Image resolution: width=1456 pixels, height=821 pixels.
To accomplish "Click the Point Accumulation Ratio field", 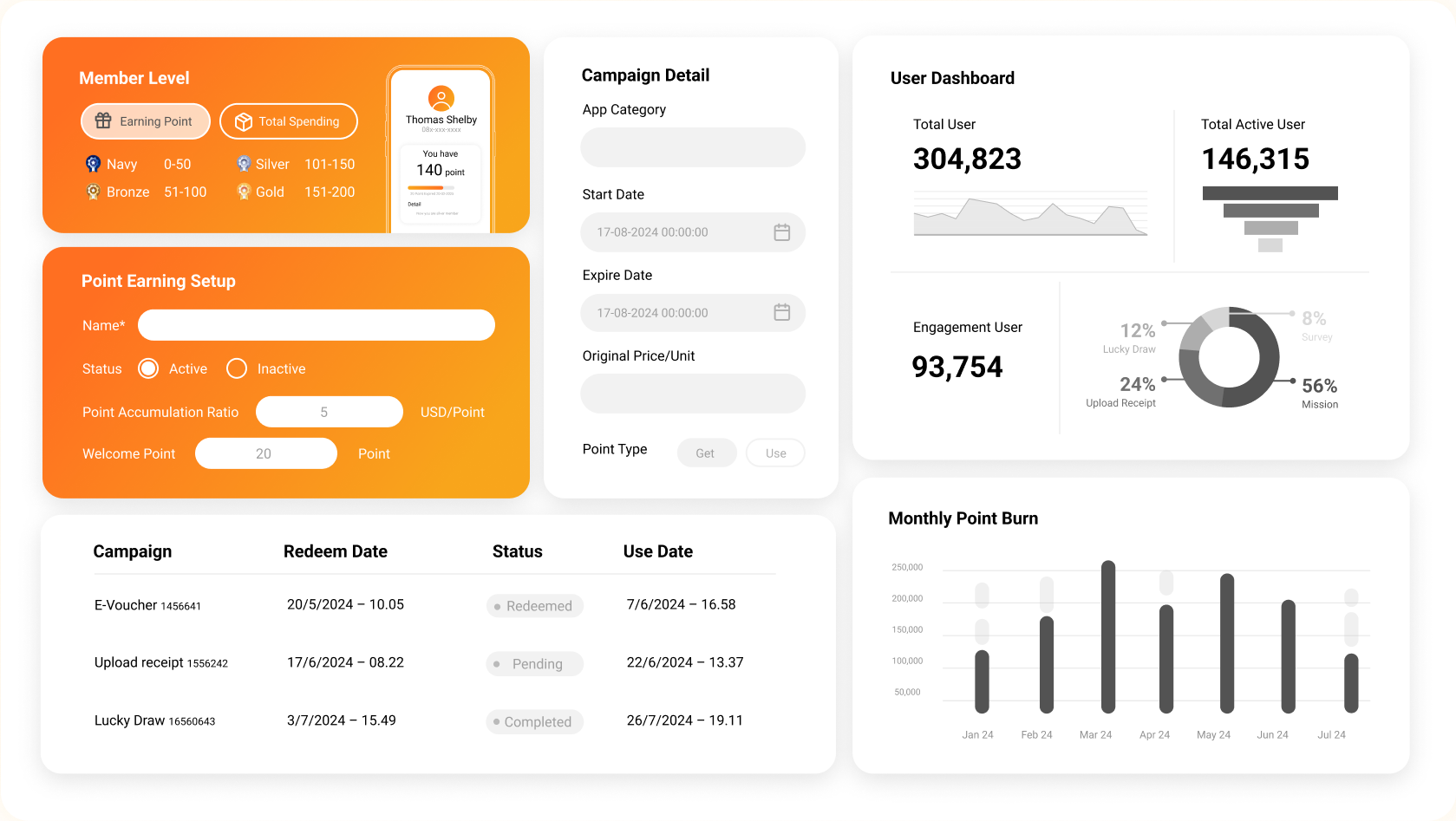I will (x=329, y=412).
